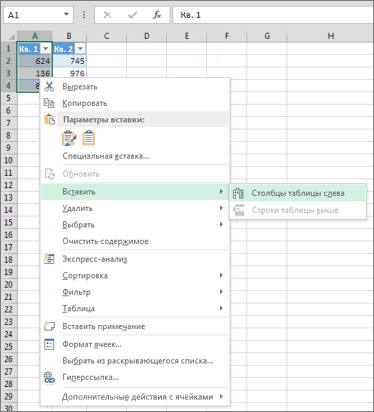Click the Copy icon in context menu
Viewport: 374px width, 412px height.
click(x=49, y=103)
